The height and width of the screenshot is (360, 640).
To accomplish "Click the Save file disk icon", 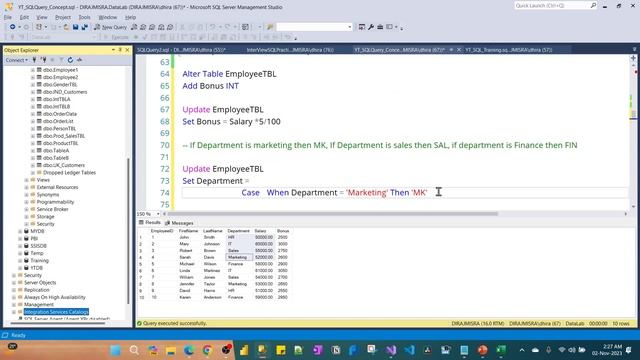I will pos(76,27).
